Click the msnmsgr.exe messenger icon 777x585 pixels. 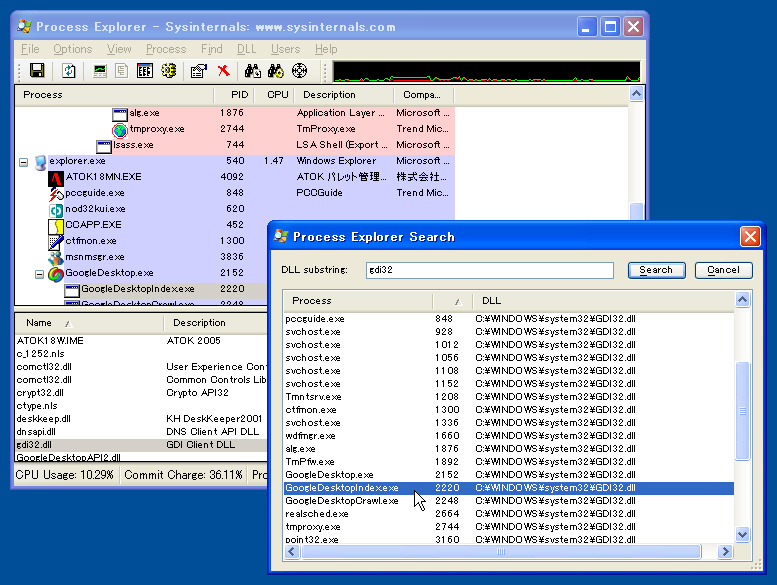pos(56,258)
